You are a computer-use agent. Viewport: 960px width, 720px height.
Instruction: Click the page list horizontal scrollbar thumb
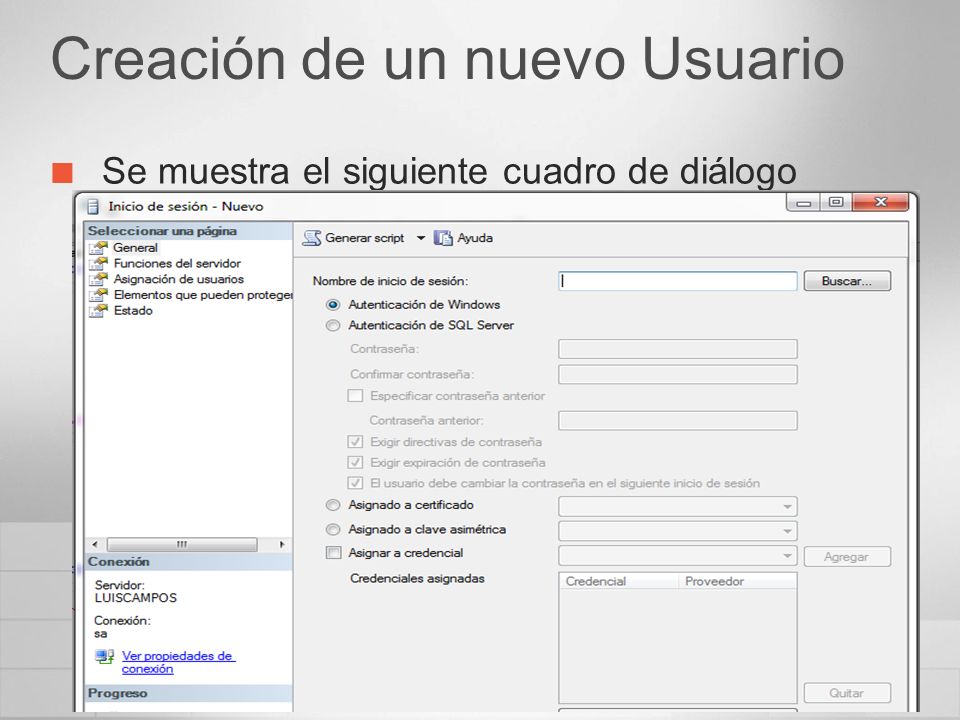(182, 544)
